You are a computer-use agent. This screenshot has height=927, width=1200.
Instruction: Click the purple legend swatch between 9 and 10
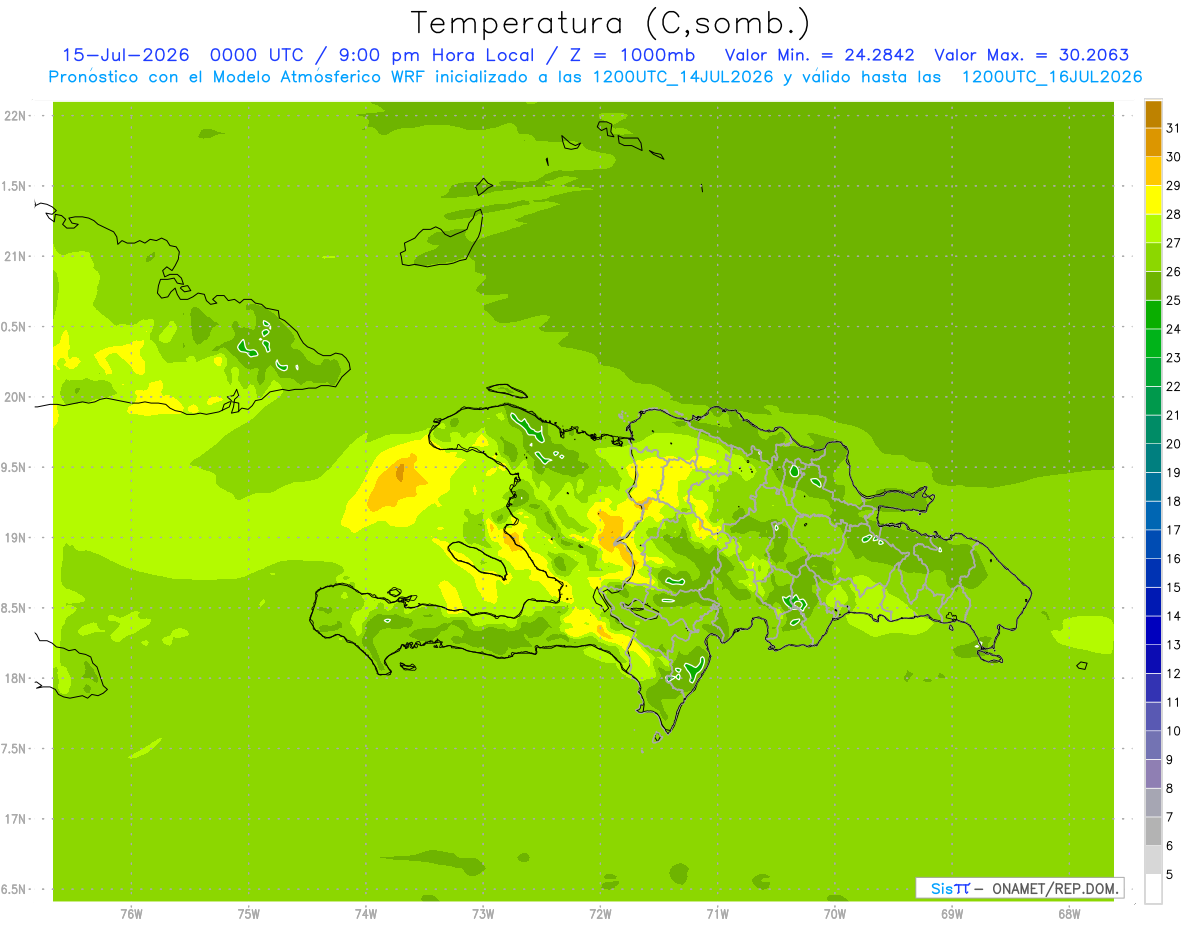(1153, 745)
